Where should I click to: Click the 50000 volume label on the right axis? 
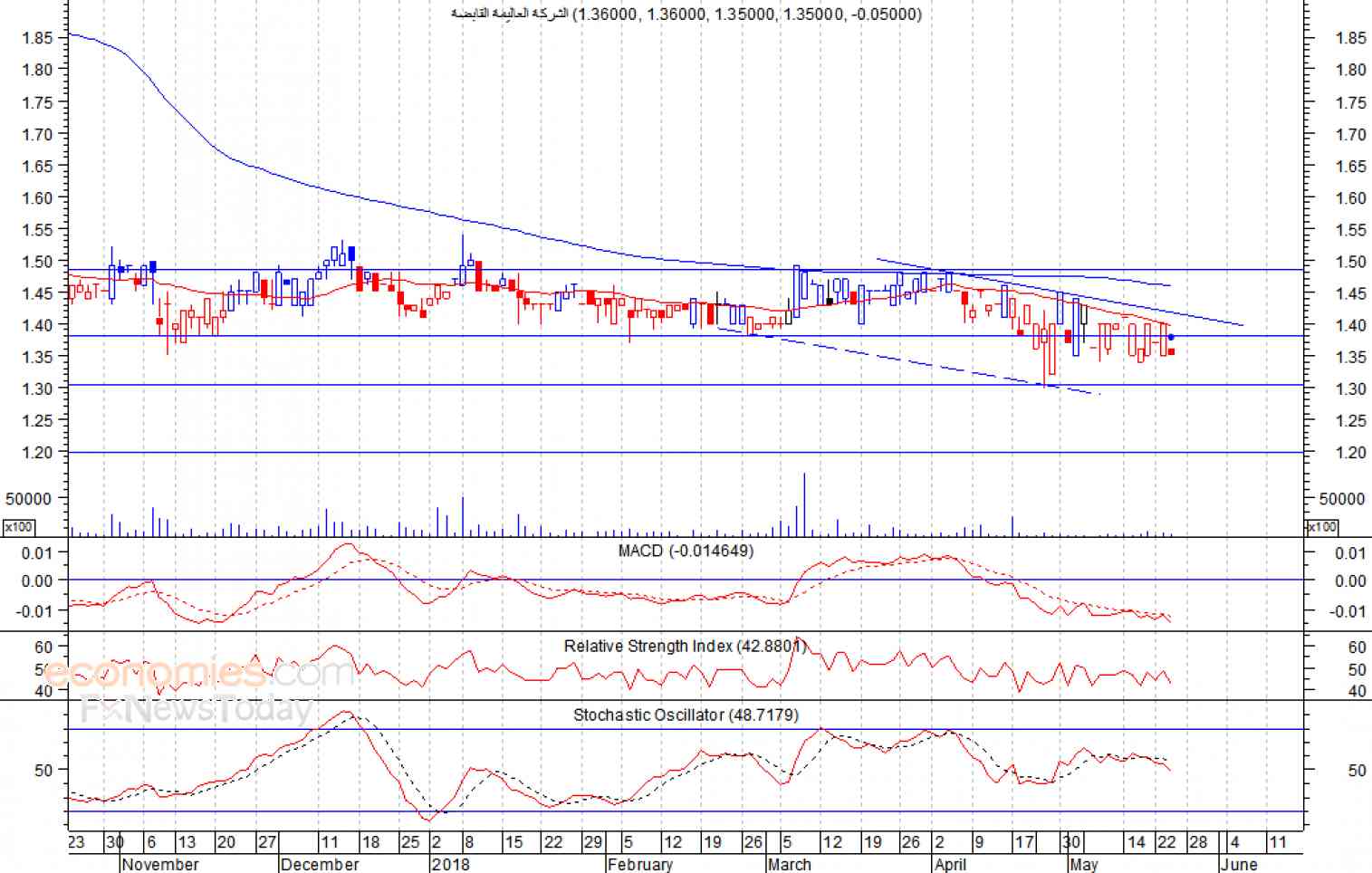[x=1342, y=498]
